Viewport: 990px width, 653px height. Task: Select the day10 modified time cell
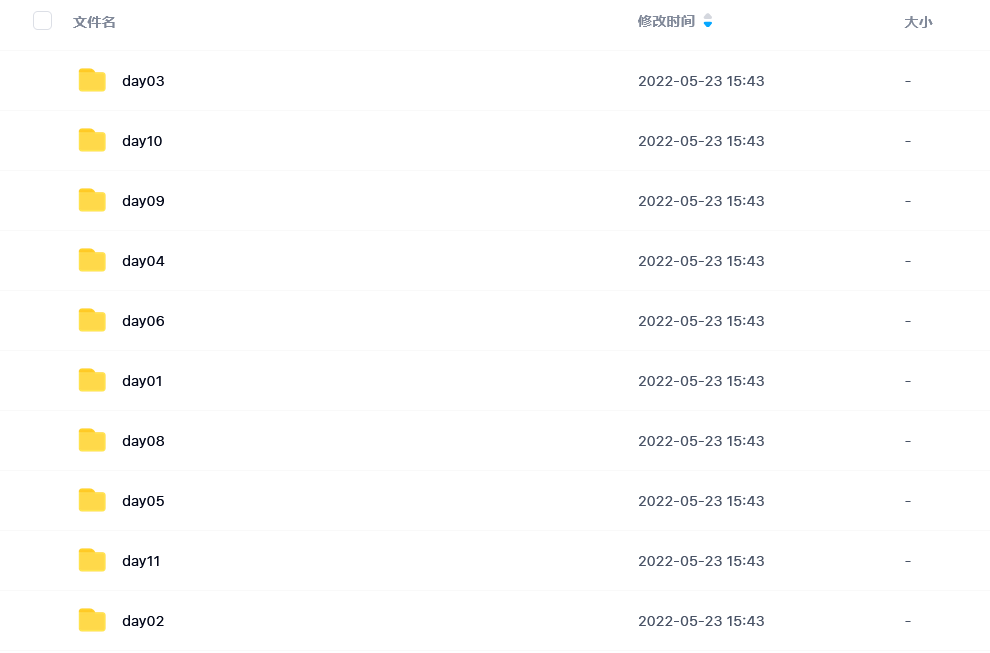(701, 141)
